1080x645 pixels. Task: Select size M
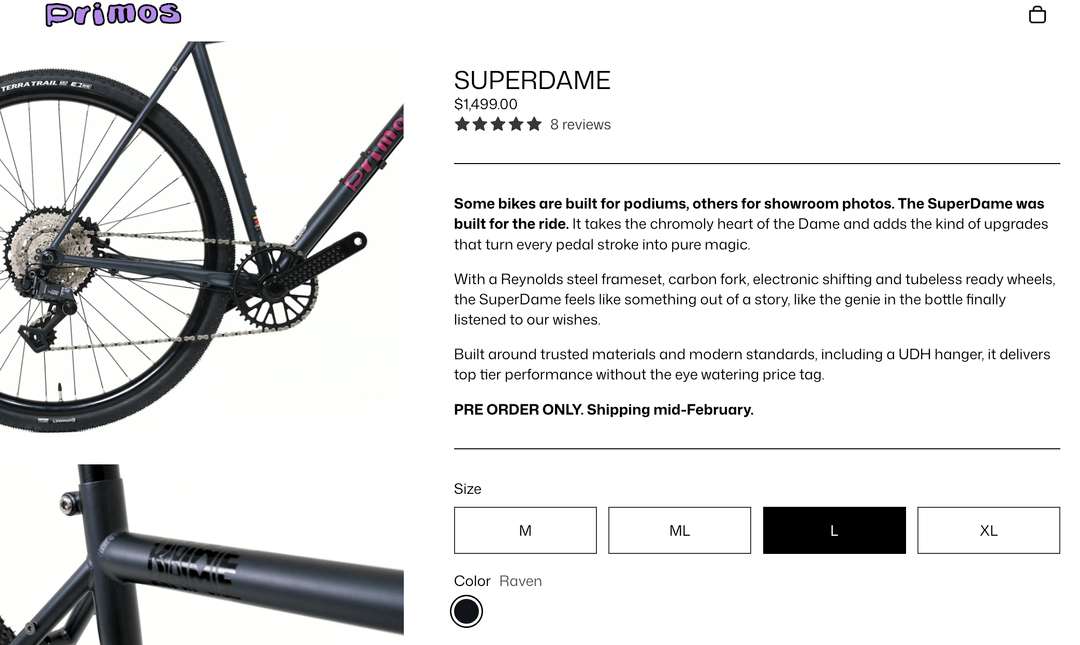pos(525,530)
